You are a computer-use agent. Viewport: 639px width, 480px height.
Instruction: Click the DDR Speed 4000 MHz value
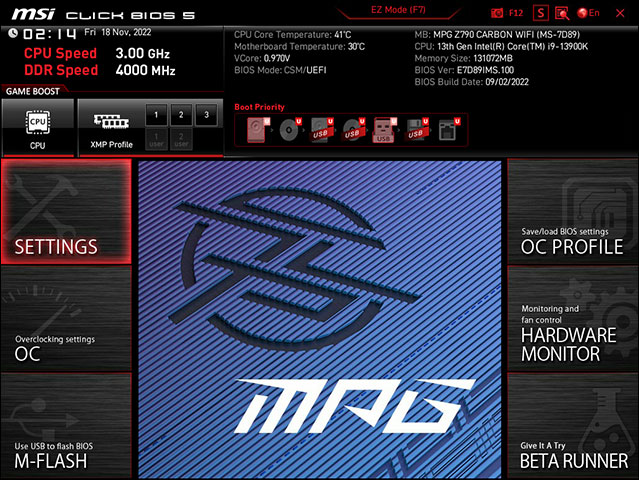pyautogui.click(x=145, y=70)
